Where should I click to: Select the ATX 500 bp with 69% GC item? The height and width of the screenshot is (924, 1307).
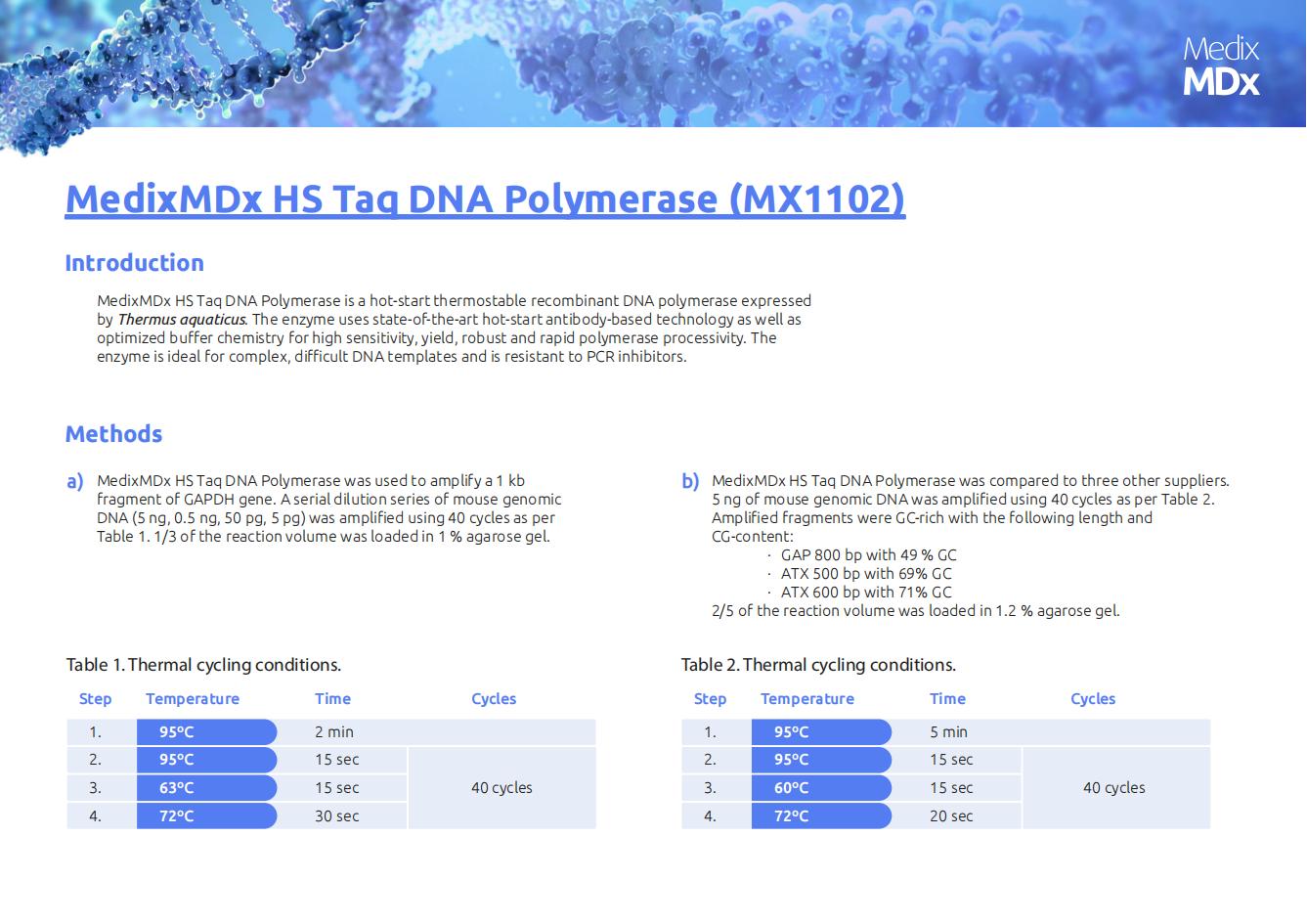coord(865,574)
